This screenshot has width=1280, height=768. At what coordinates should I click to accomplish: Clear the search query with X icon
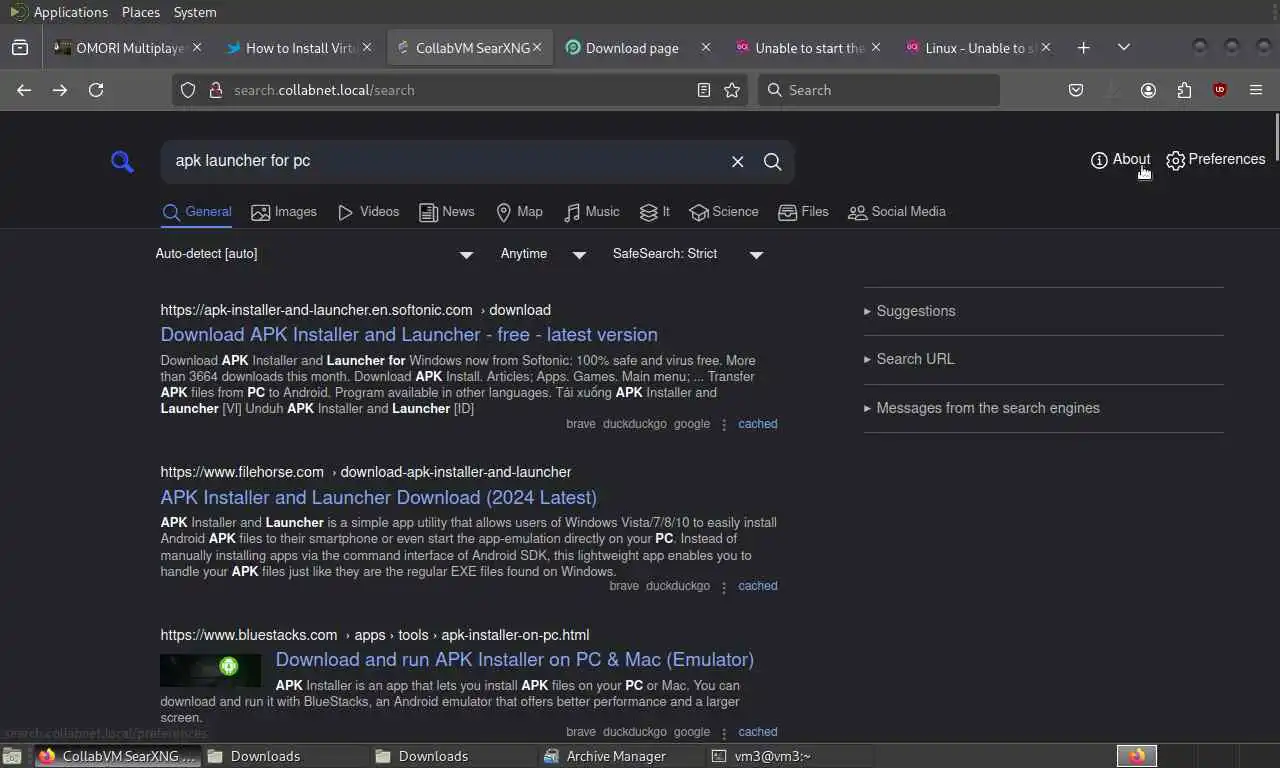(x=738, y=161)
